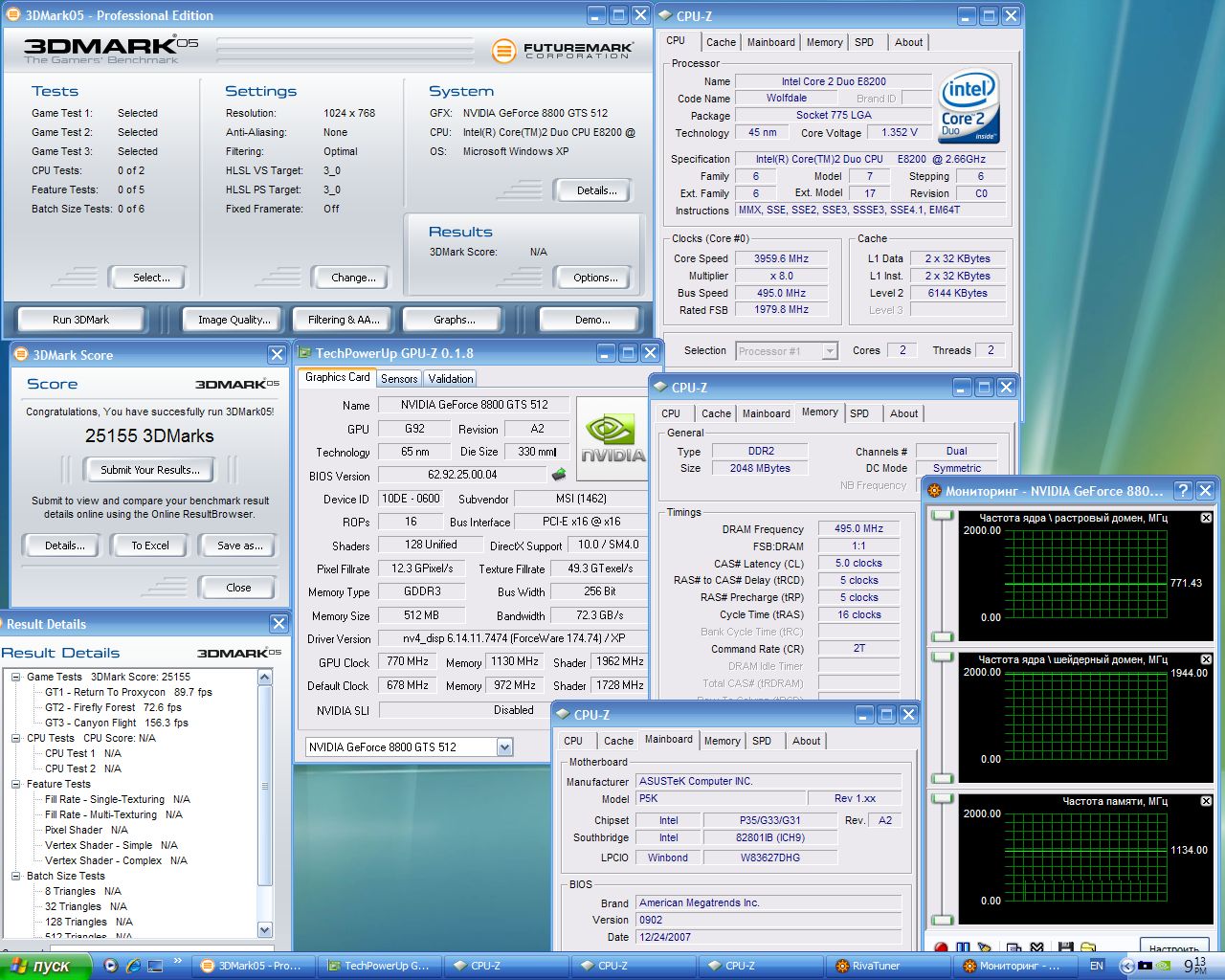1225x980 pixels.
Task: Expand hidden system tray icons arrow
Action: click(x=1126, y=966)
